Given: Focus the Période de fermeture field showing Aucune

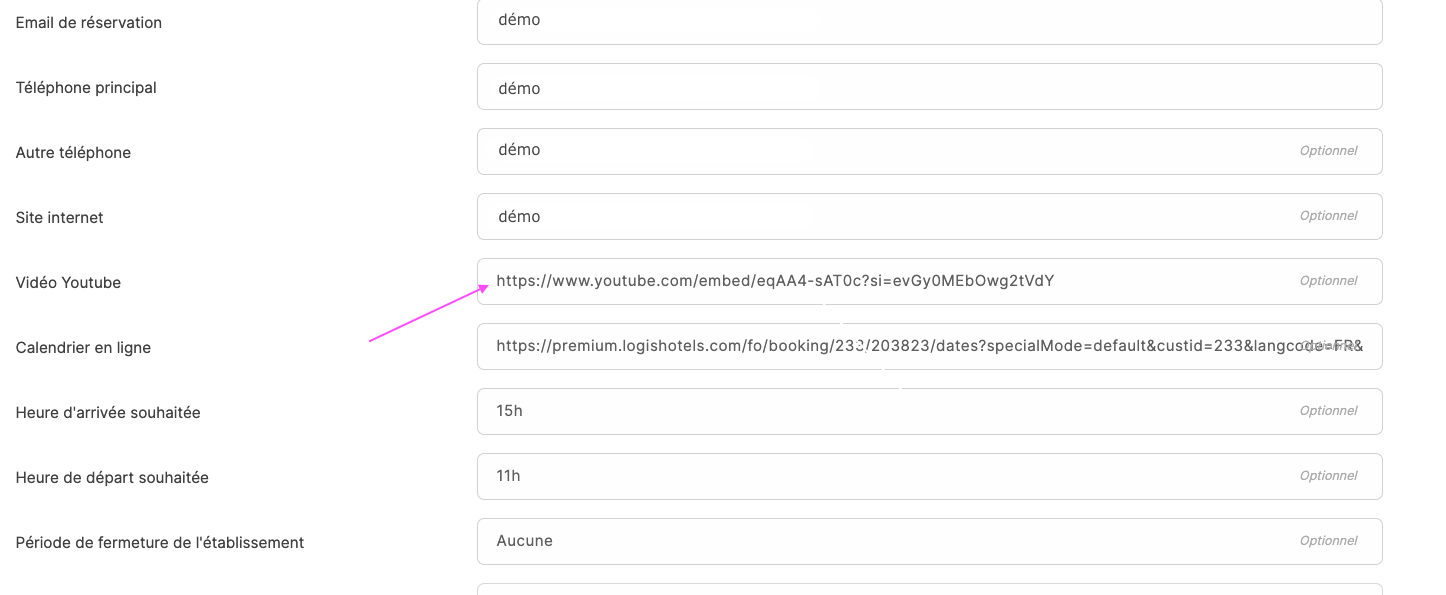Looking at the screenshot, I should click(x=929, y=542).
